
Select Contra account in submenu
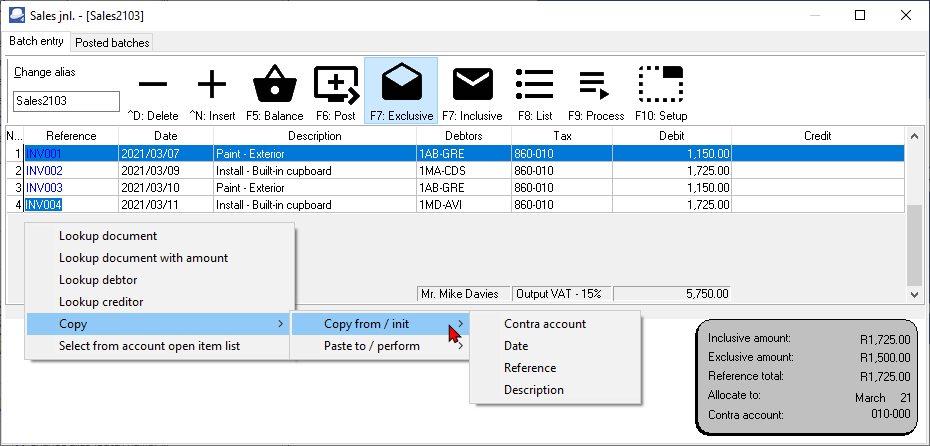(555, 324)
